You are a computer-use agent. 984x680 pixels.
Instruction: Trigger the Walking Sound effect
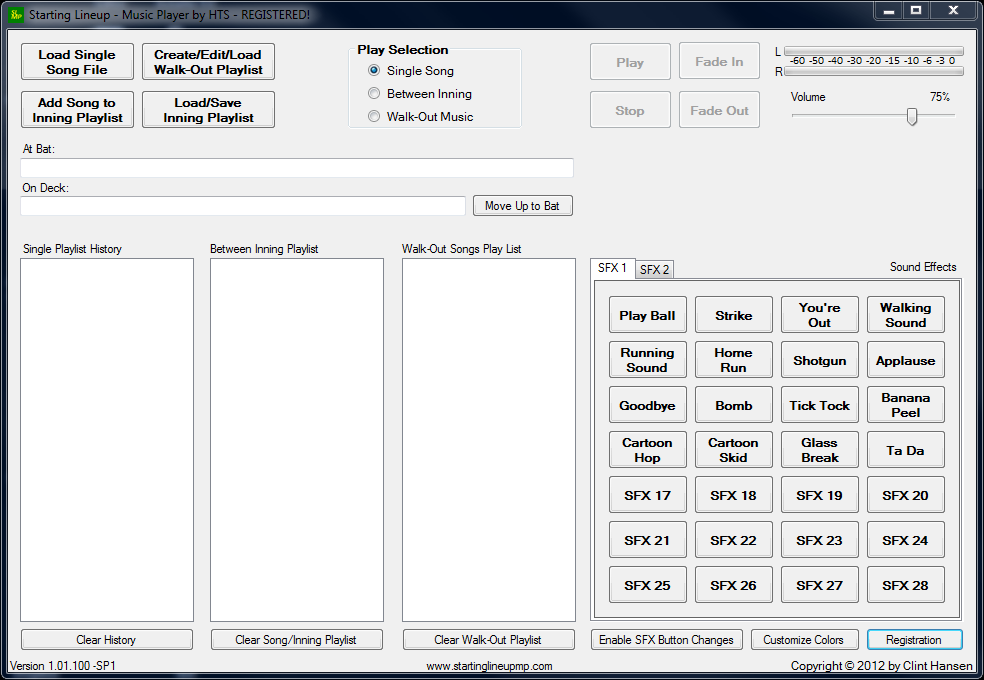coord(906,315)
